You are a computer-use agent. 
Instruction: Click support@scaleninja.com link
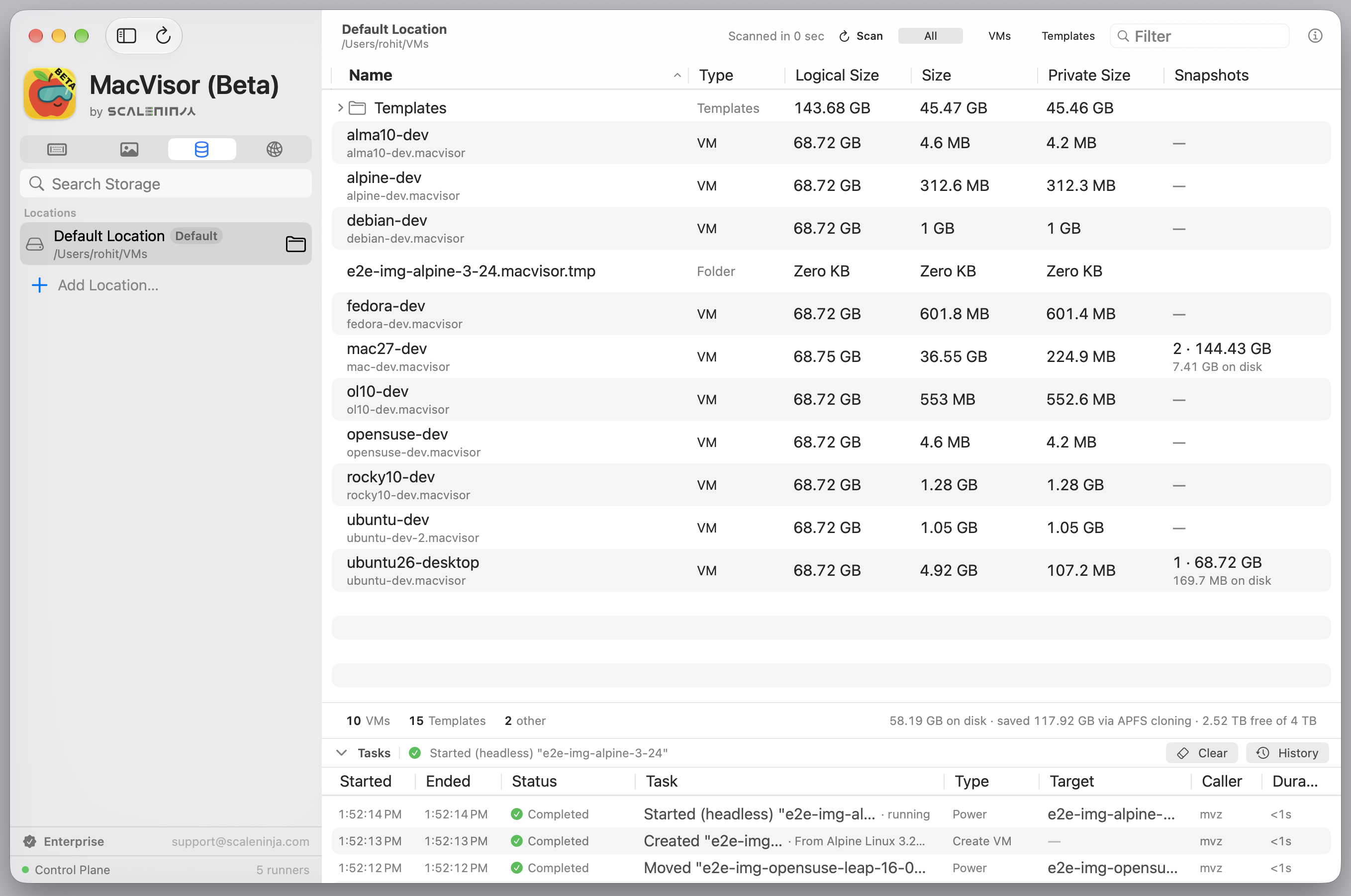[x=240, y=841]
